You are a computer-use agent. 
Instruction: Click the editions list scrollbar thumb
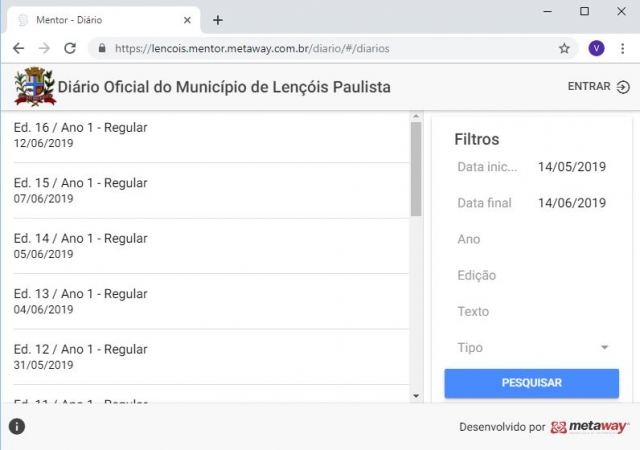tap(416, 169)
